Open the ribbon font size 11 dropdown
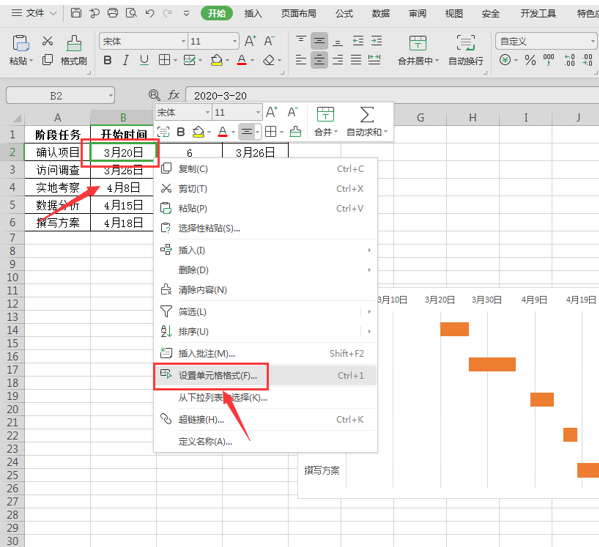Viewport: 599px width, 547px height. [x=235, y=41]
